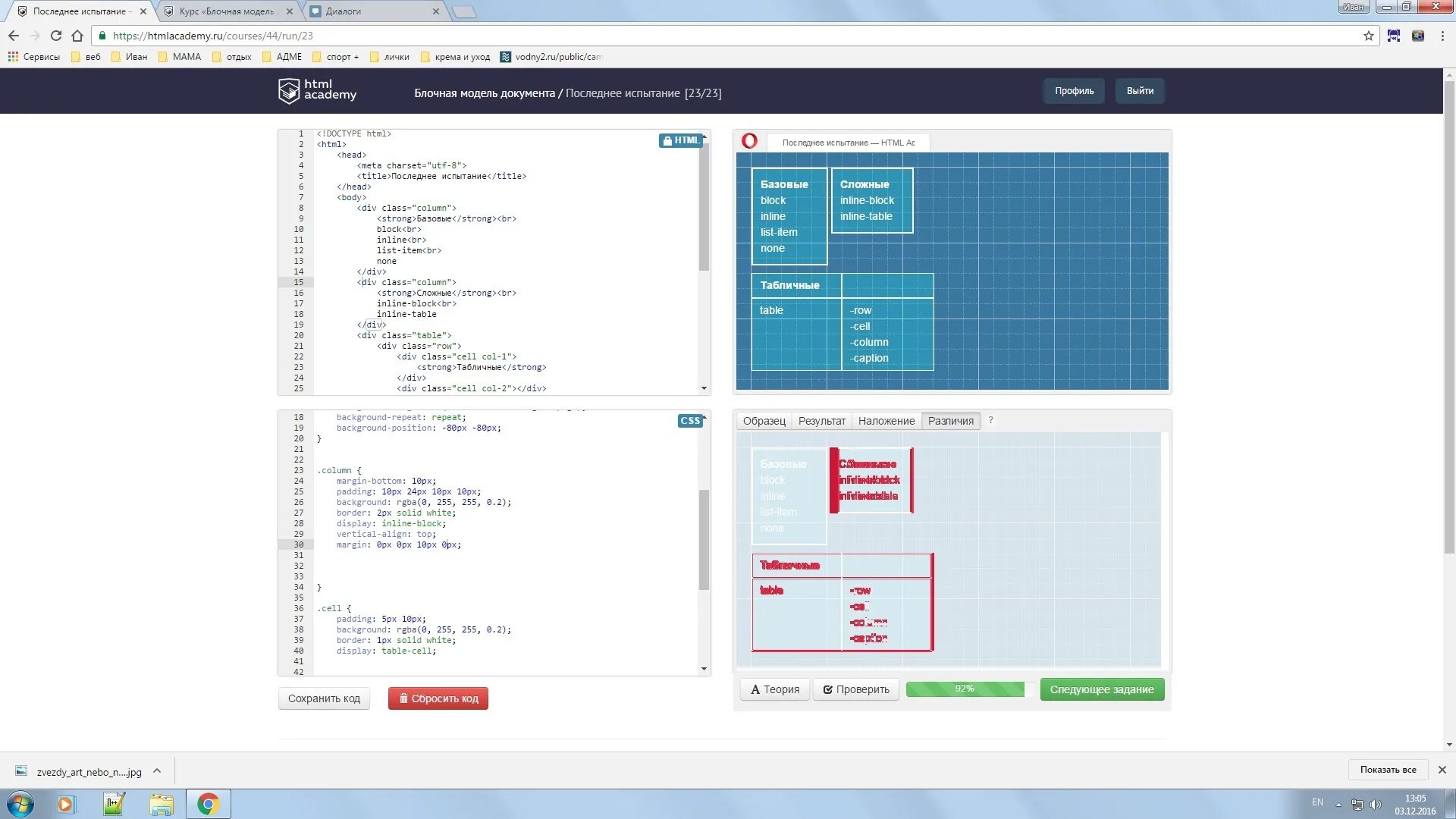Go to browser home page
Image resolution: width=1456 pixels, height=819 pixels.
pos(77,36)
